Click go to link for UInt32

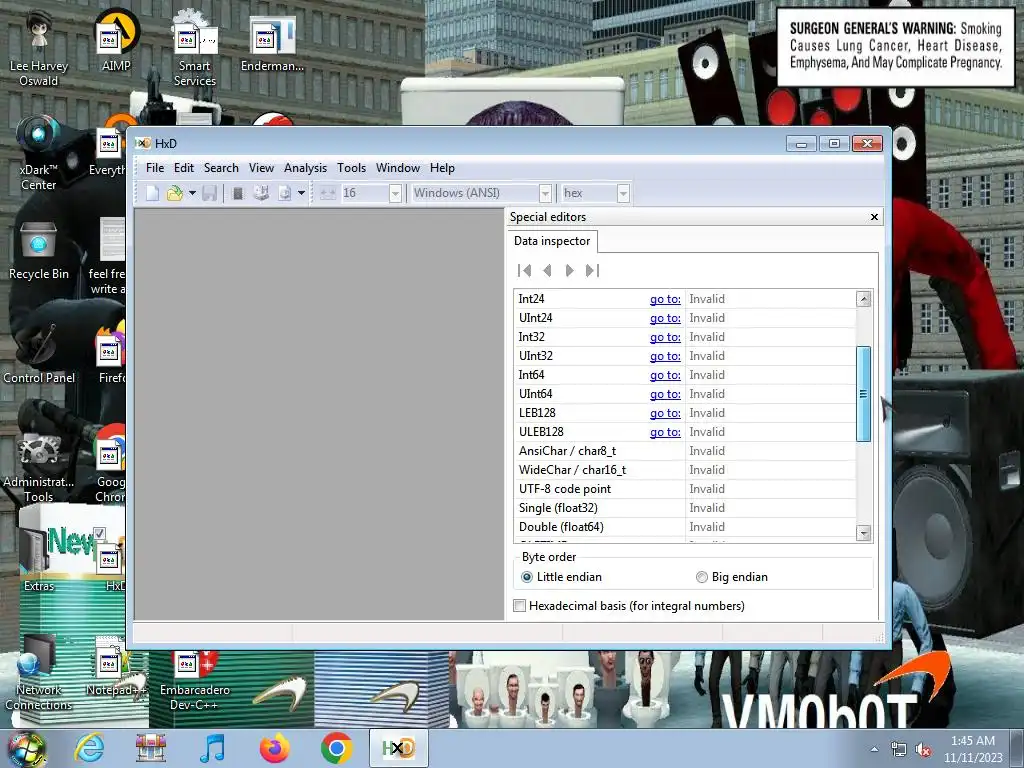(665, 356)
